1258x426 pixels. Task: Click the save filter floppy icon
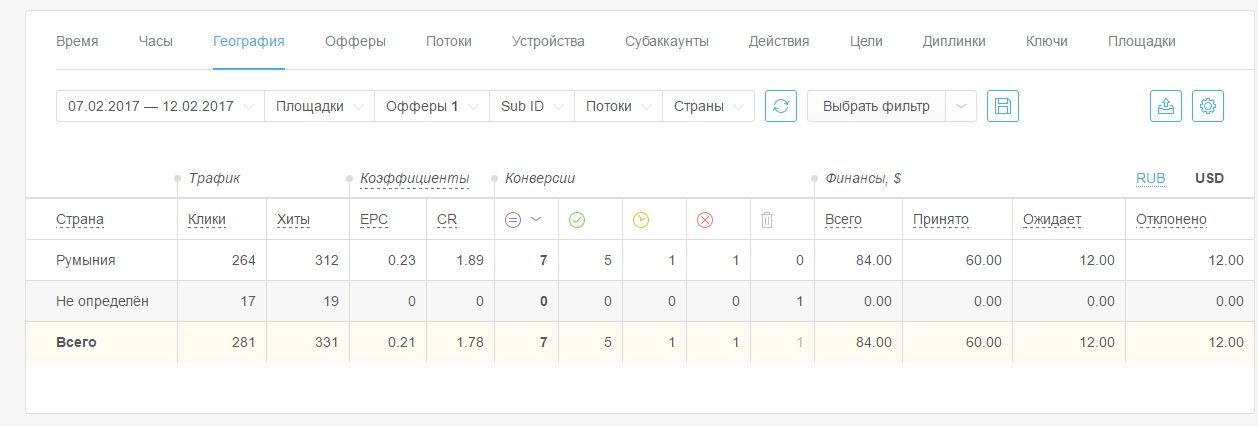(x=1002, y=106)
